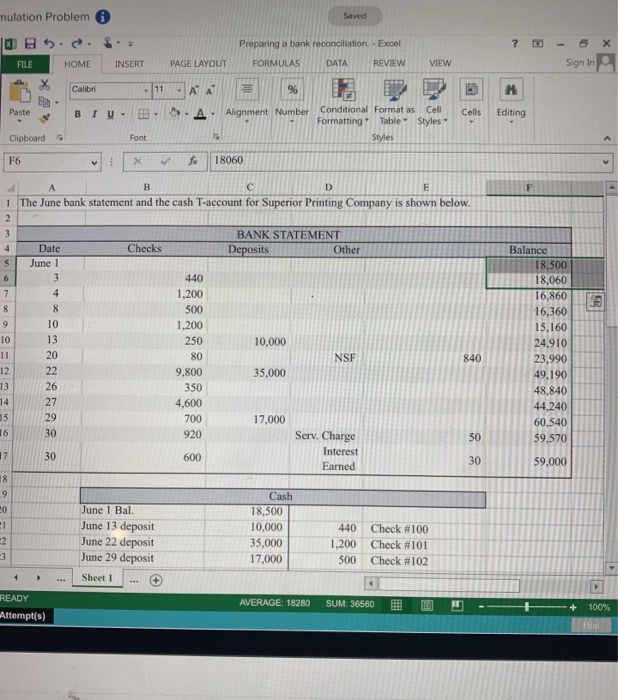Click the Font Color A icon
This screenshot has height=700, width=618.
click(x=200, y=114)
